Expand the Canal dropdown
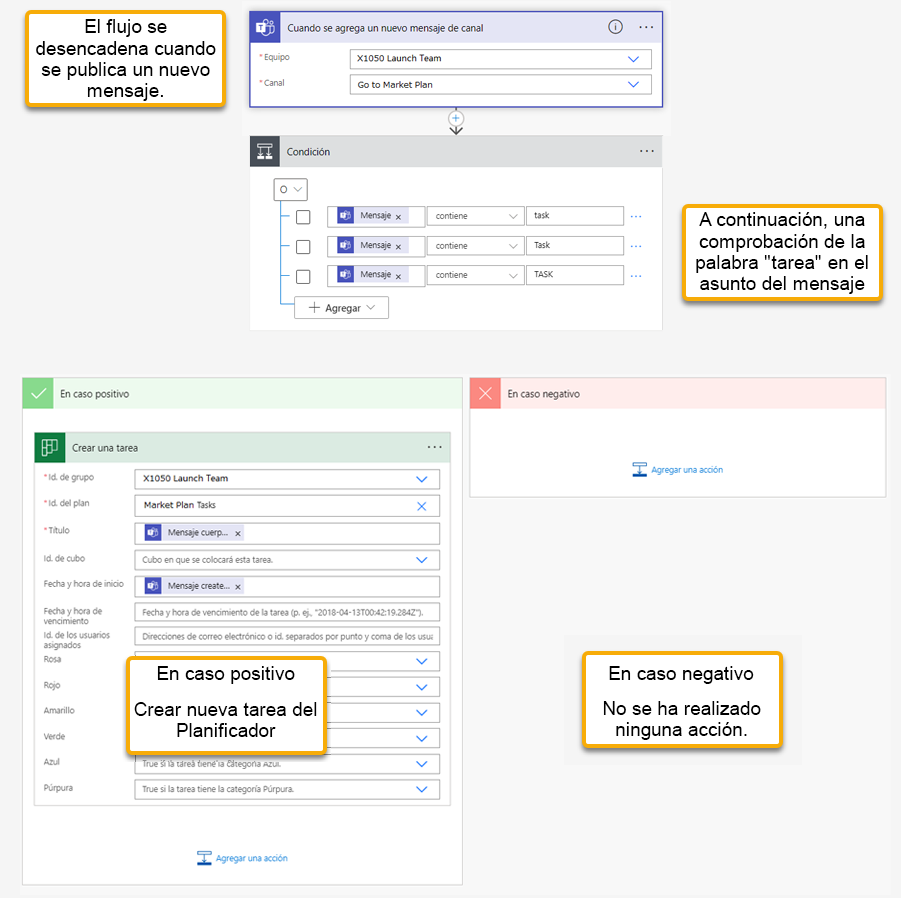Viewport: 901px width, 898px height. point(633,84)
